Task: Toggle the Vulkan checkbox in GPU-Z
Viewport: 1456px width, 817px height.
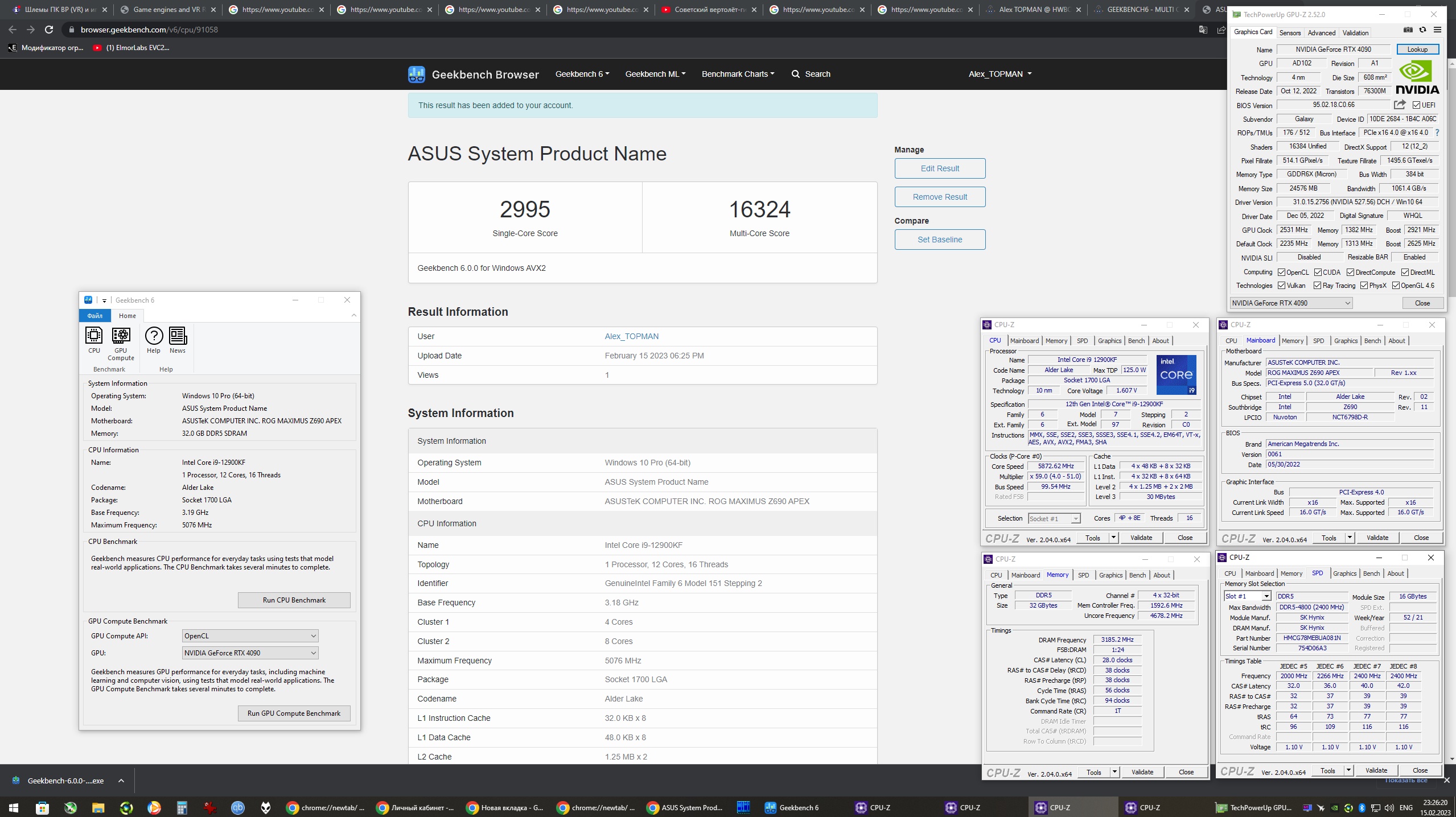Action: click(1281, 286)
